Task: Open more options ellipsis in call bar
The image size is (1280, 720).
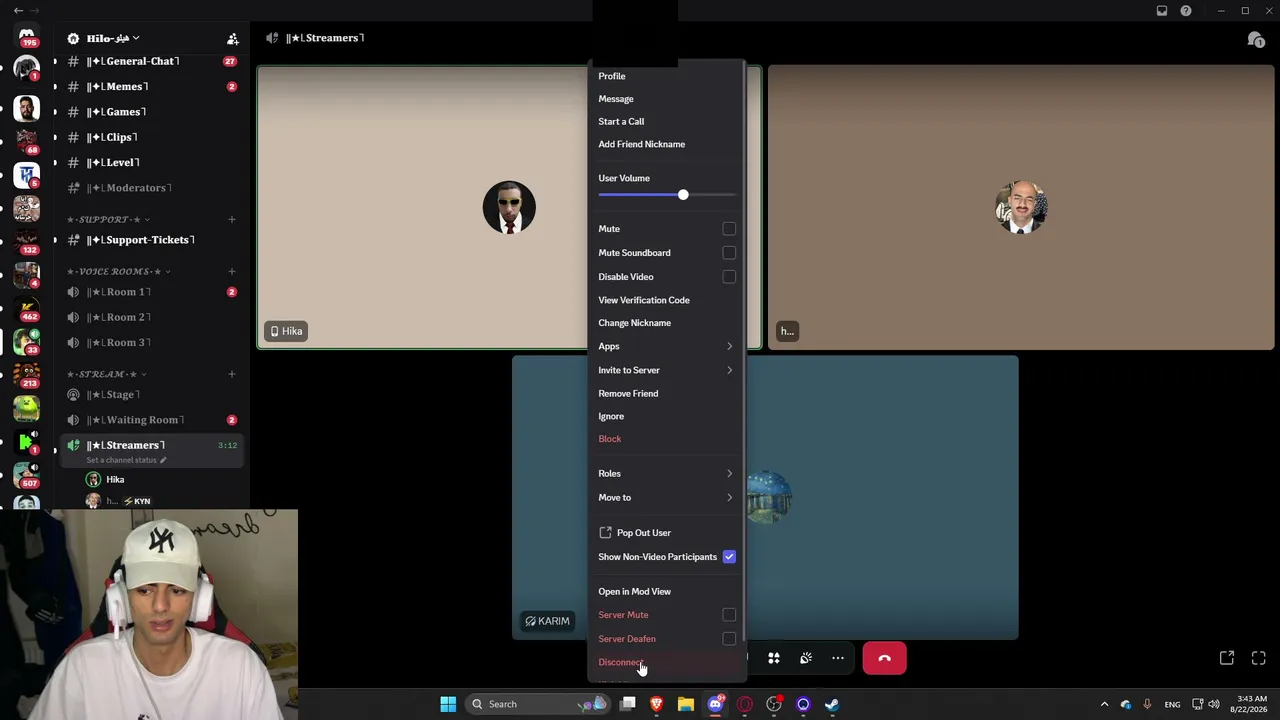Action: (838, 658)
